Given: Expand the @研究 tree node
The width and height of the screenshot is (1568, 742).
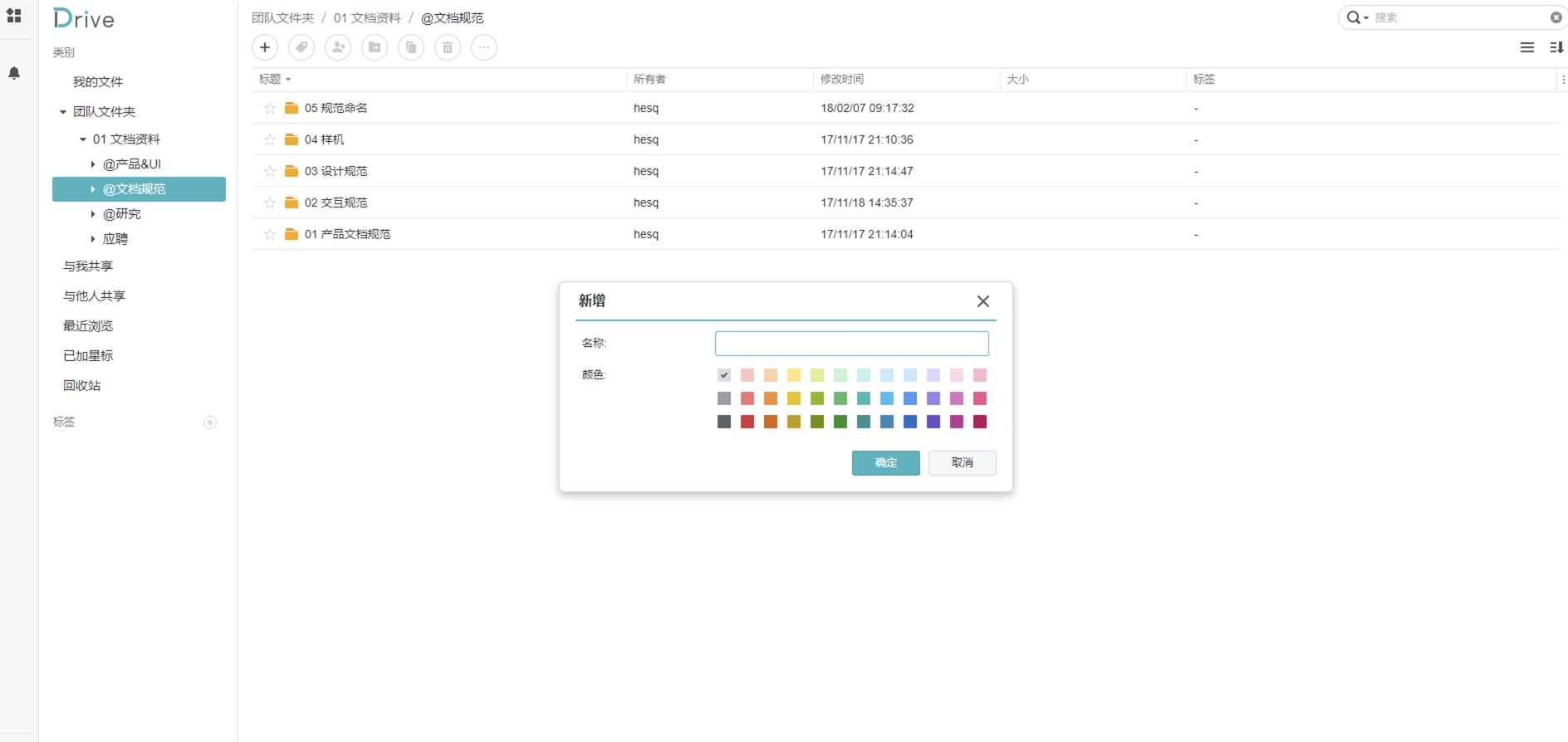Looking at the screenshot, I should (93, 214).
